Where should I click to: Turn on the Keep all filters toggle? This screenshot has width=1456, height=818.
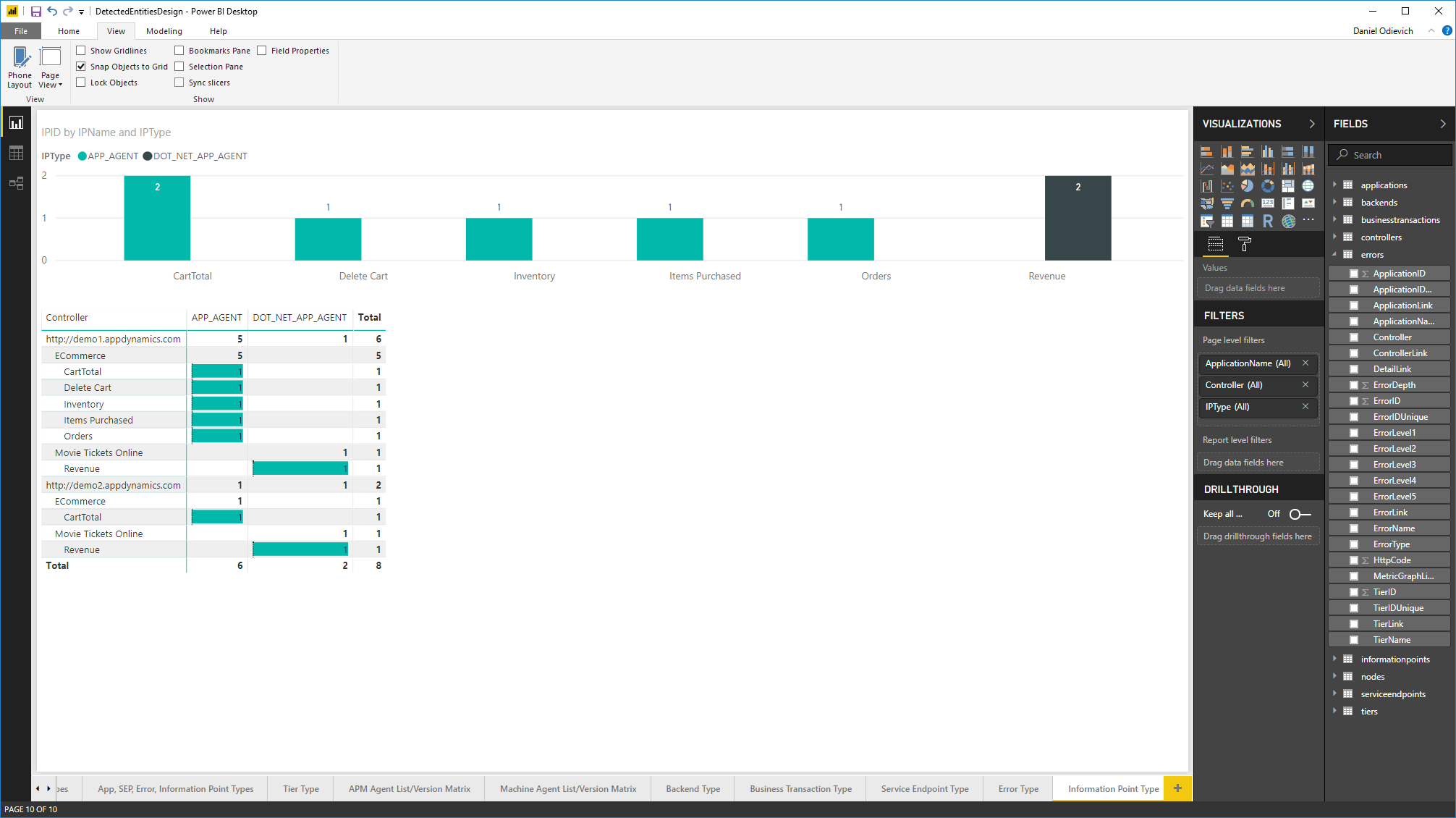coord(1300,514)
